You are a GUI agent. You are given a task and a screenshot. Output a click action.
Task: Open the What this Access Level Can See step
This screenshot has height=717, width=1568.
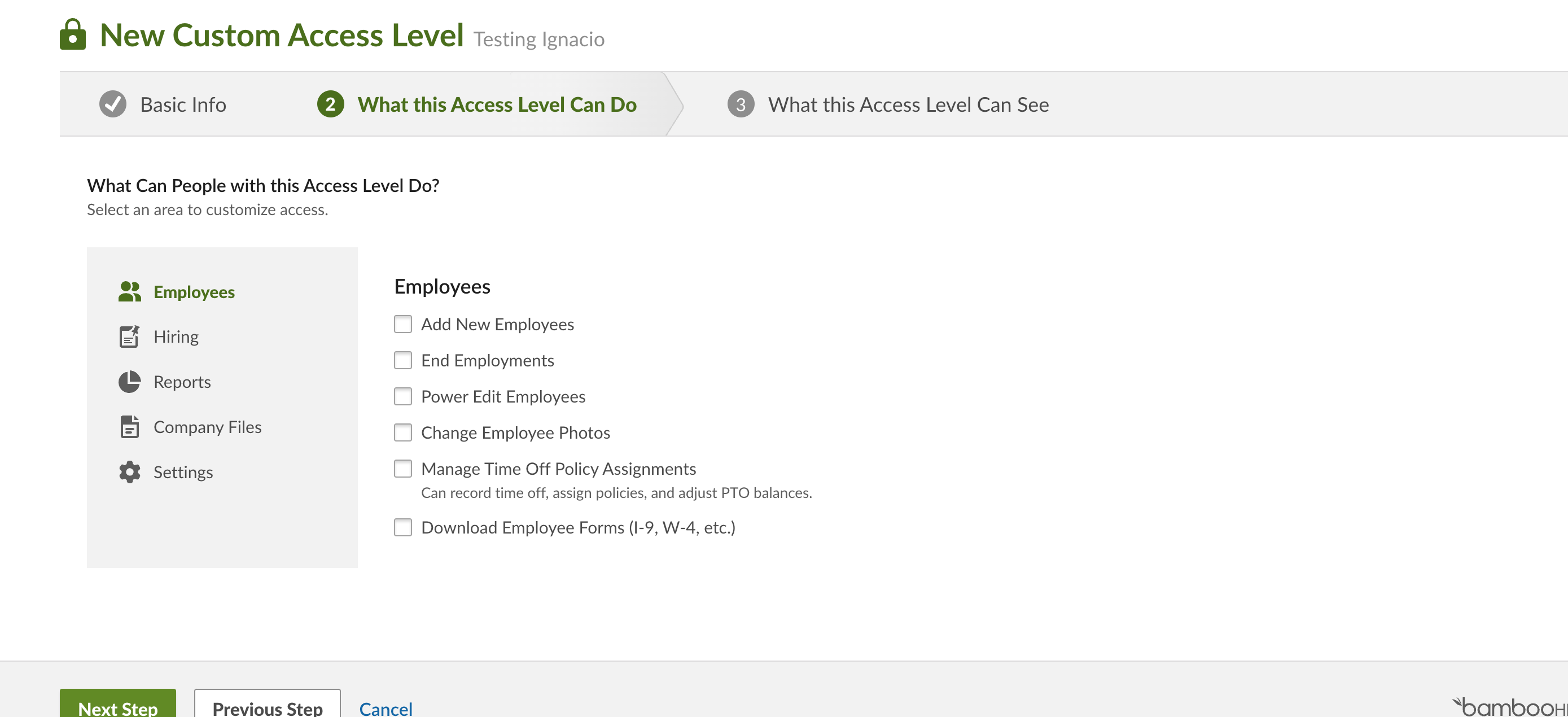tap(908, 104)
